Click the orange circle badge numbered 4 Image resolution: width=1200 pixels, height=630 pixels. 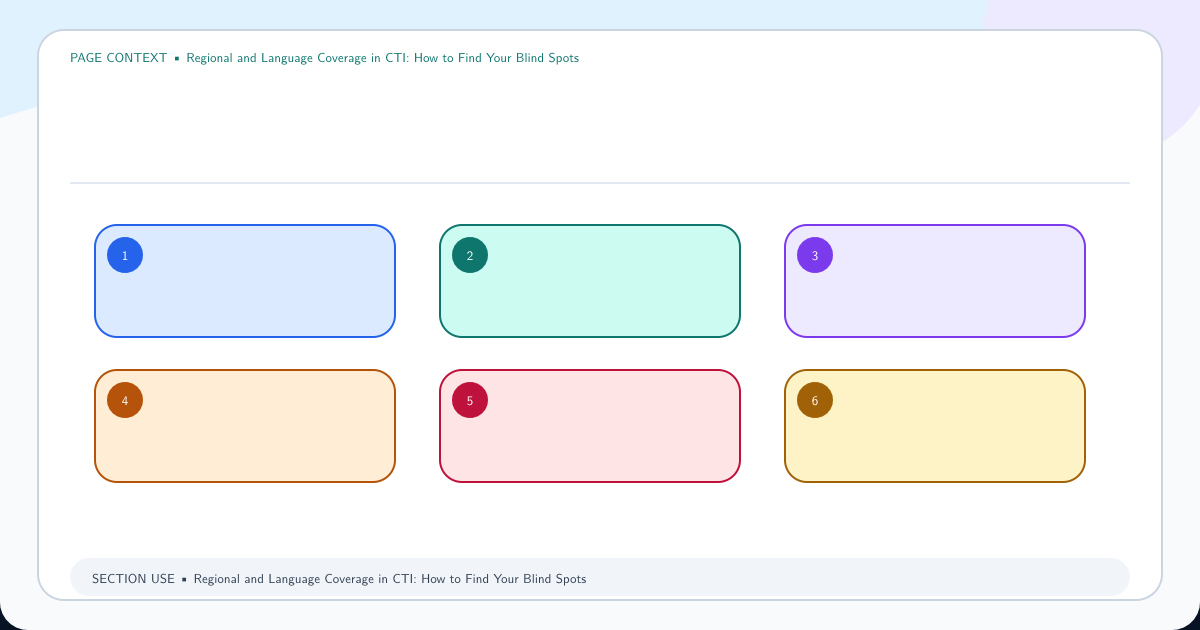coord(125,400)
